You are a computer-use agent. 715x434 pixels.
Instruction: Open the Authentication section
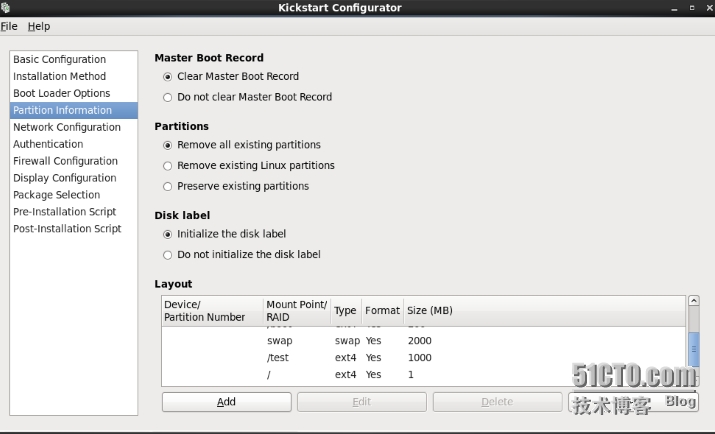pos(73,144)
